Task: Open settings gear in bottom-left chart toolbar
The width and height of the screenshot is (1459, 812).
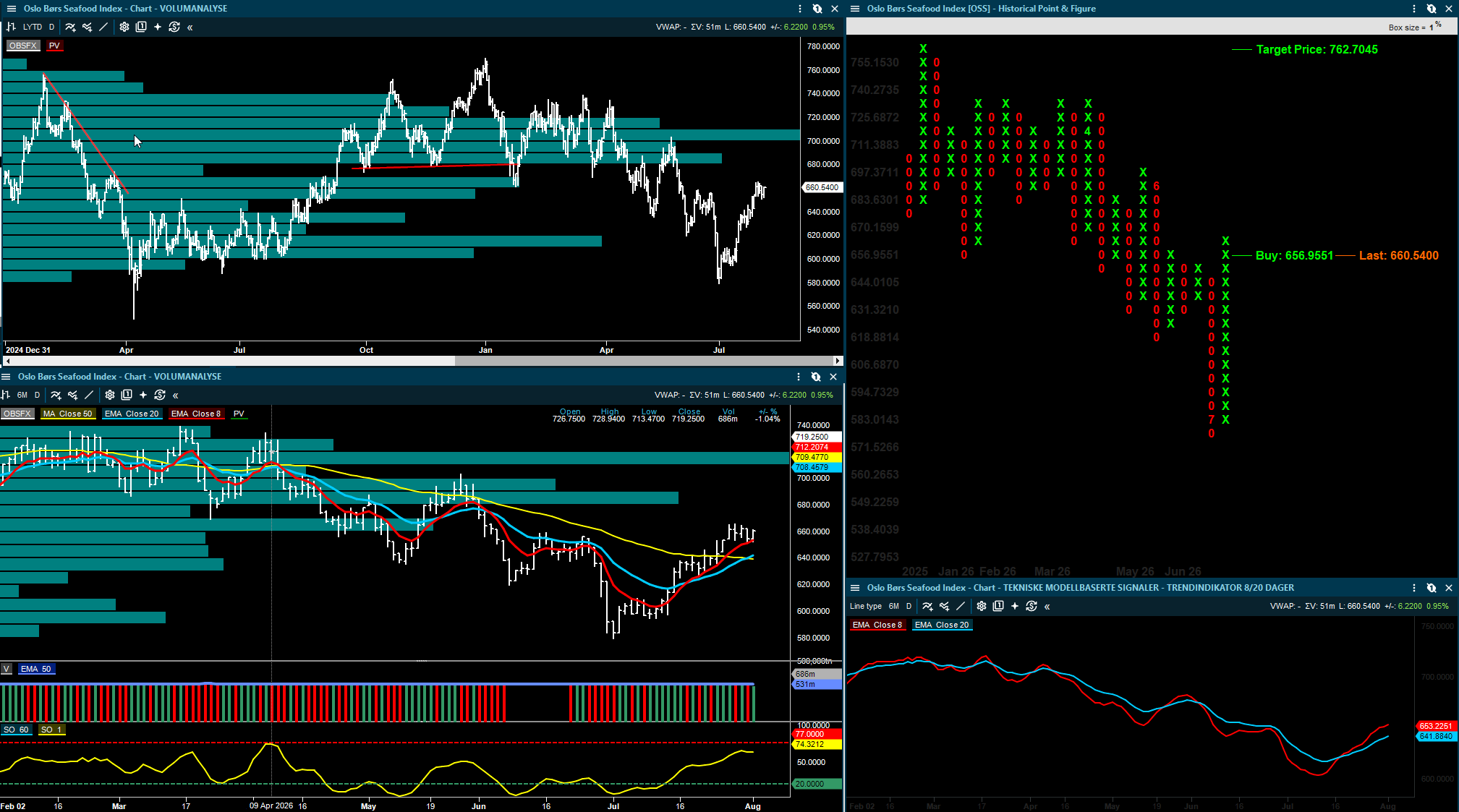Action: pos(110,395)
